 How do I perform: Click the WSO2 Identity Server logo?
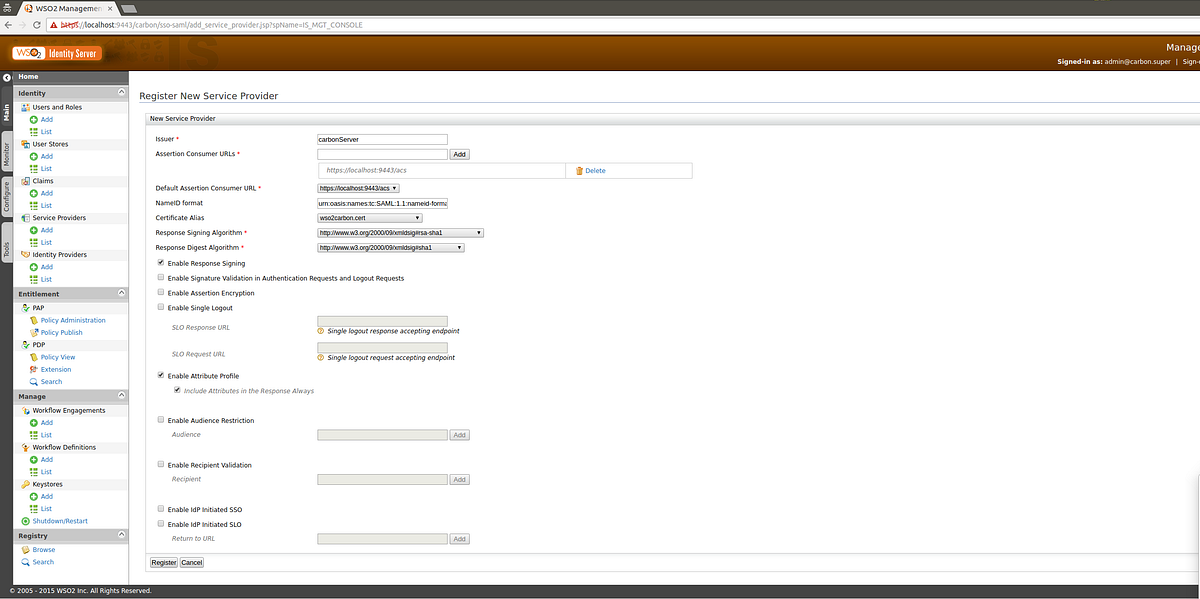(x=55, y=52)
